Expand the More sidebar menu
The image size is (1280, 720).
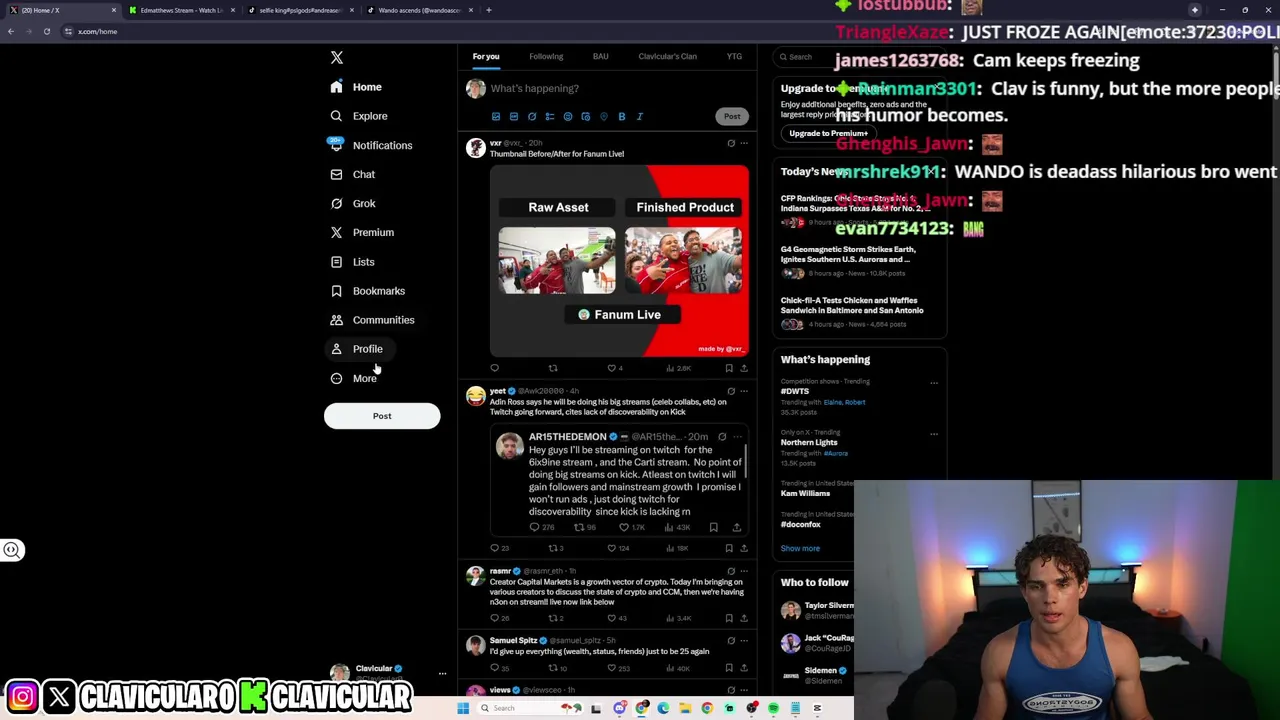point(353,378)
